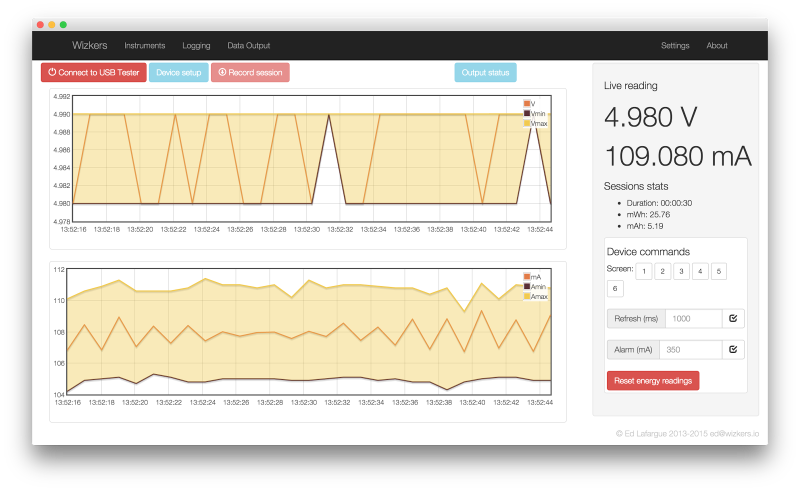
Task: Confirm refresh rate with check icon
Action: [x=733, y=318]
